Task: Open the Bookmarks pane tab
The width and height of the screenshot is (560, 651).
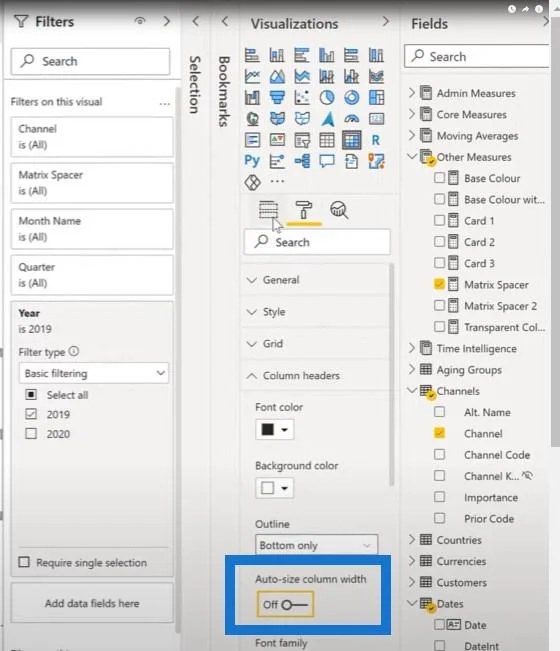Action: (224, 91)
